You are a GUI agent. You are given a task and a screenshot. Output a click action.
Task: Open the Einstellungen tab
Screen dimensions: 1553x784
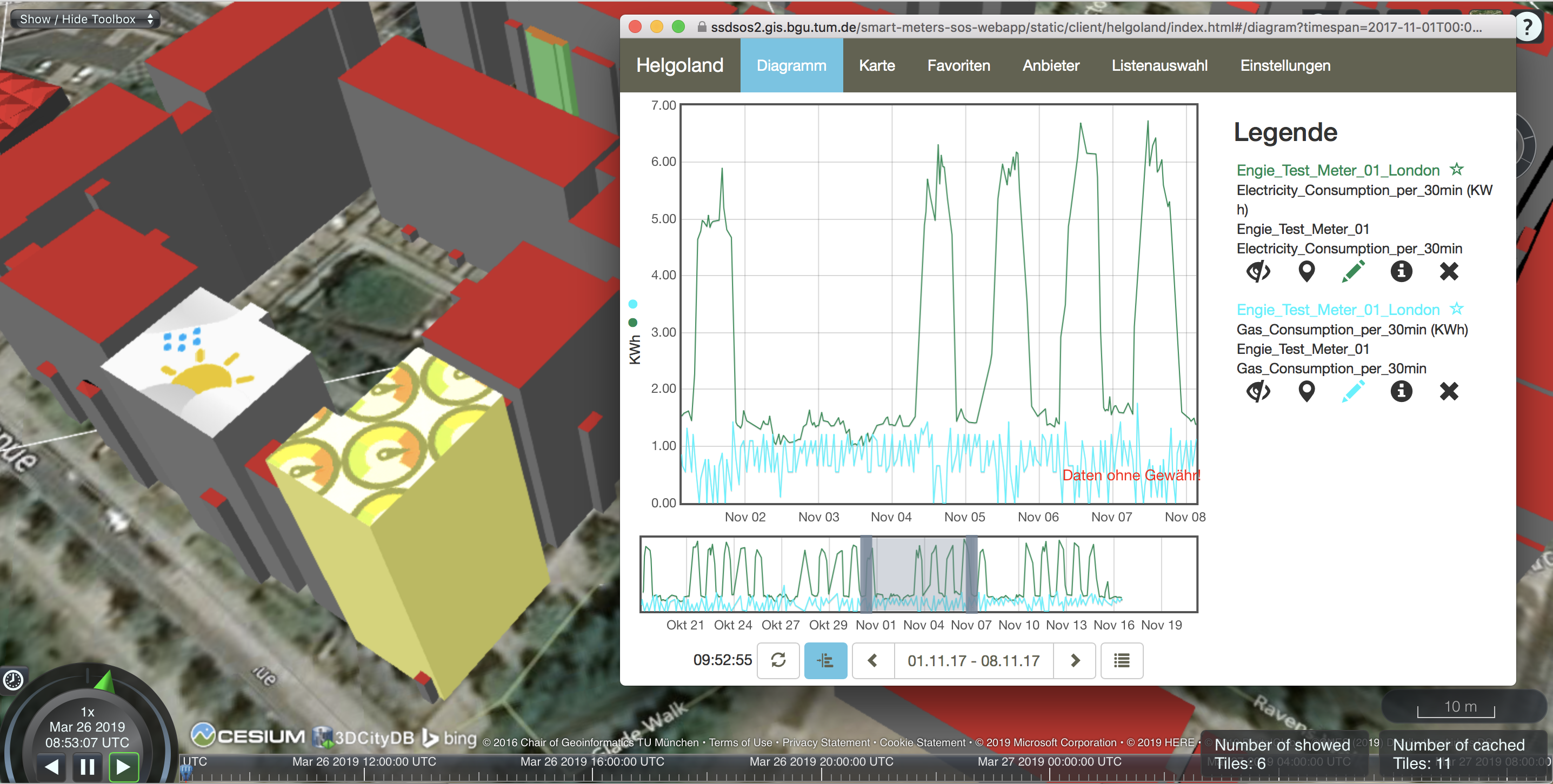point(1285,65)
